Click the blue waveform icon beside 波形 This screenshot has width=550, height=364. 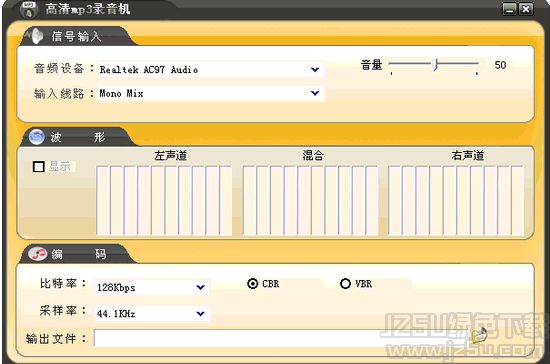tap(36, 137)
